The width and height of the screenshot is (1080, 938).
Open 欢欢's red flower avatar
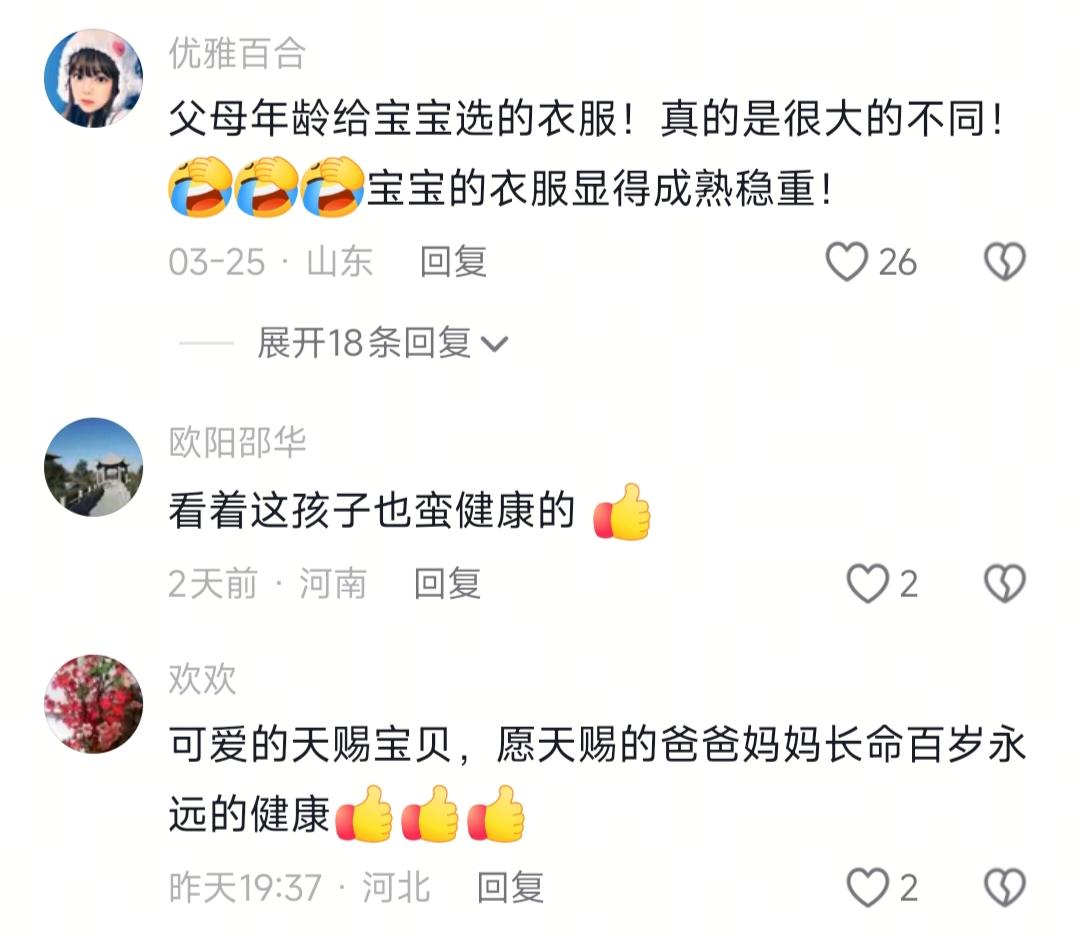[x=93, y=704]
